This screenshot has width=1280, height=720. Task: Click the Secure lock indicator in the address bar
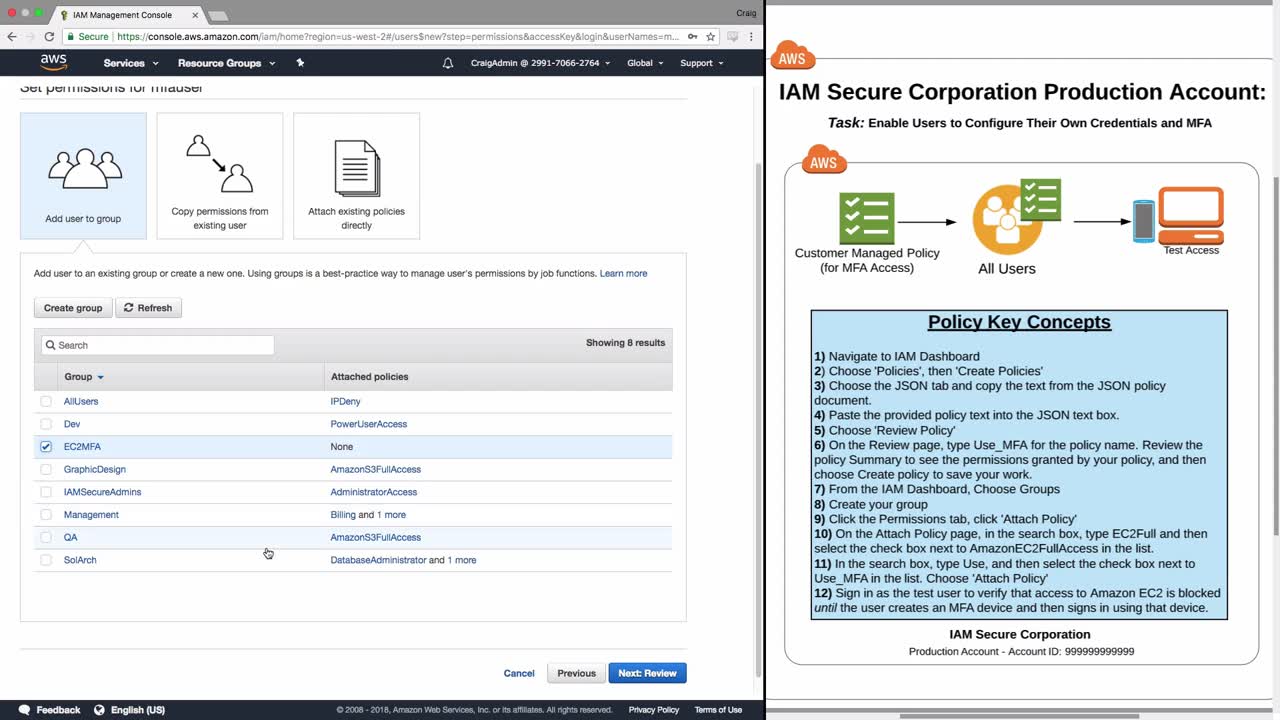pos(87,37)
